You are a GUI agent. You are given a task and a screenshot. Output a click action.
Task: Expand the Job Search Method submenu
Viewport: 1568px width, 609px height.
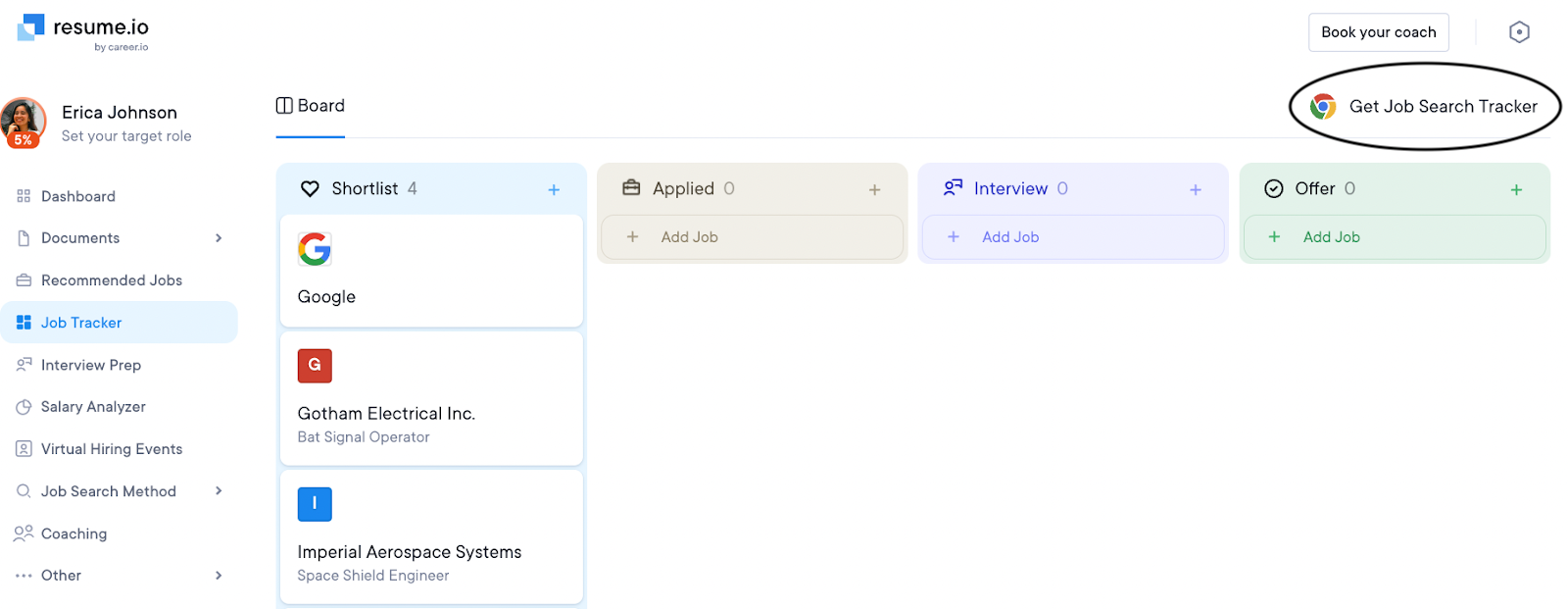[x=218, y=491]
